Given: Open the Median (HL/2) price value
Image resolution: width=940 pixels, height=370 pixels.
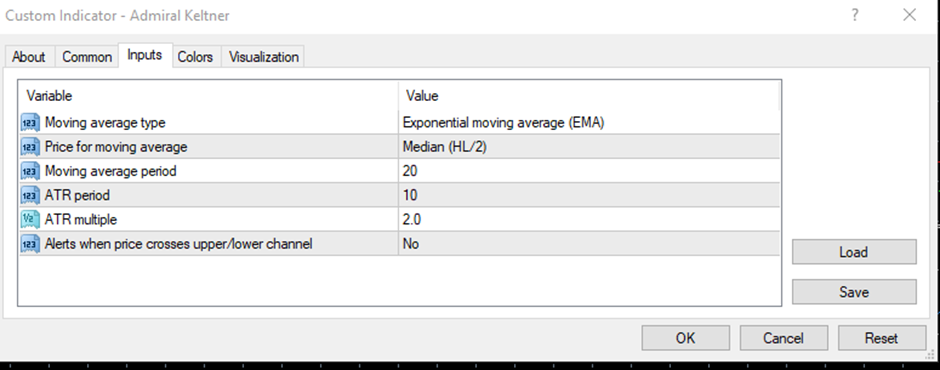Looking at the screenshot, I should tap(589, 147).
